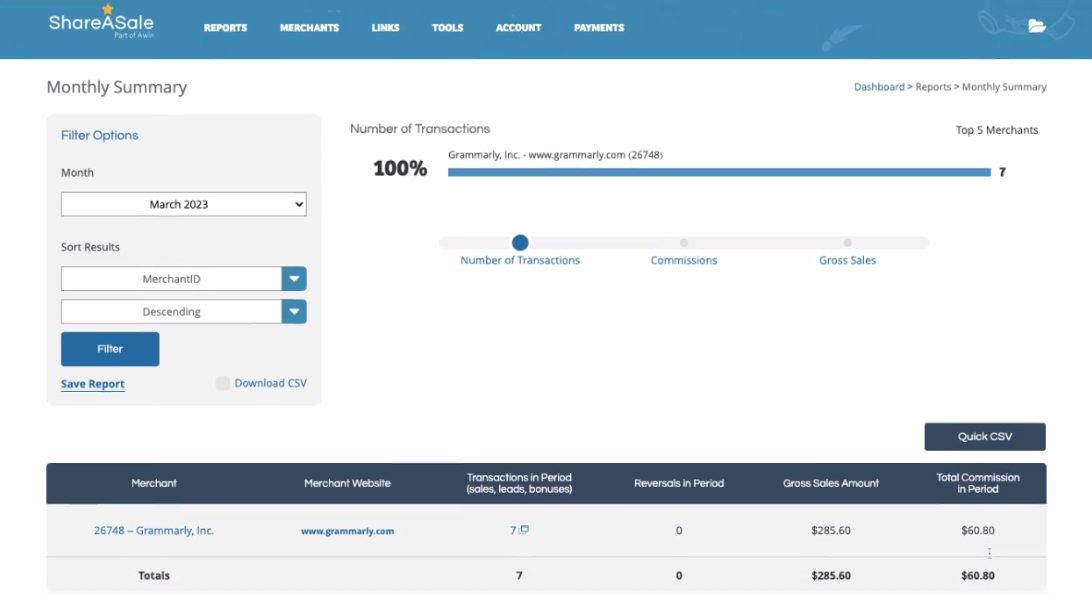Image resolution: width=1092 pixels, height=597 pixels.
Task: Click the Merchant Website column header
Action: point(348,483)
